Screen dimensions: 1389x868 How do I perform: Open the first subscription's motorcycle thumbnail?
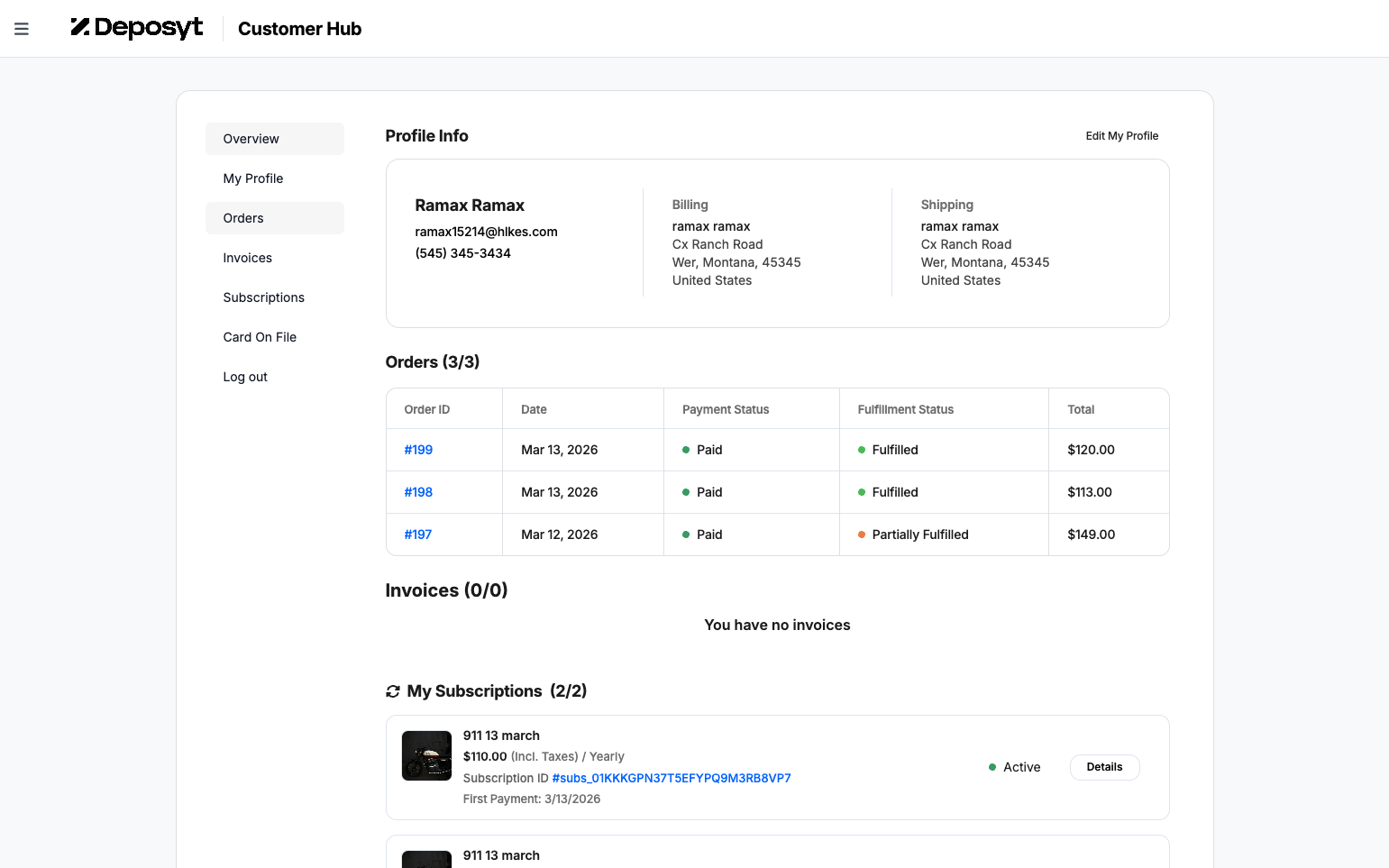pos(426,755)
